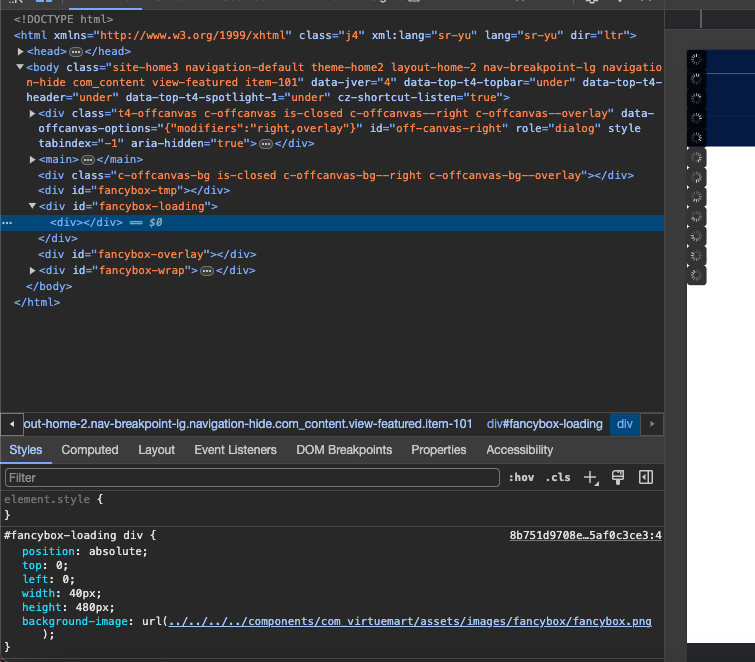The height and width of the screenshot is (662, 755).
Task: Switch to the Computed tab
Action: 90,450
